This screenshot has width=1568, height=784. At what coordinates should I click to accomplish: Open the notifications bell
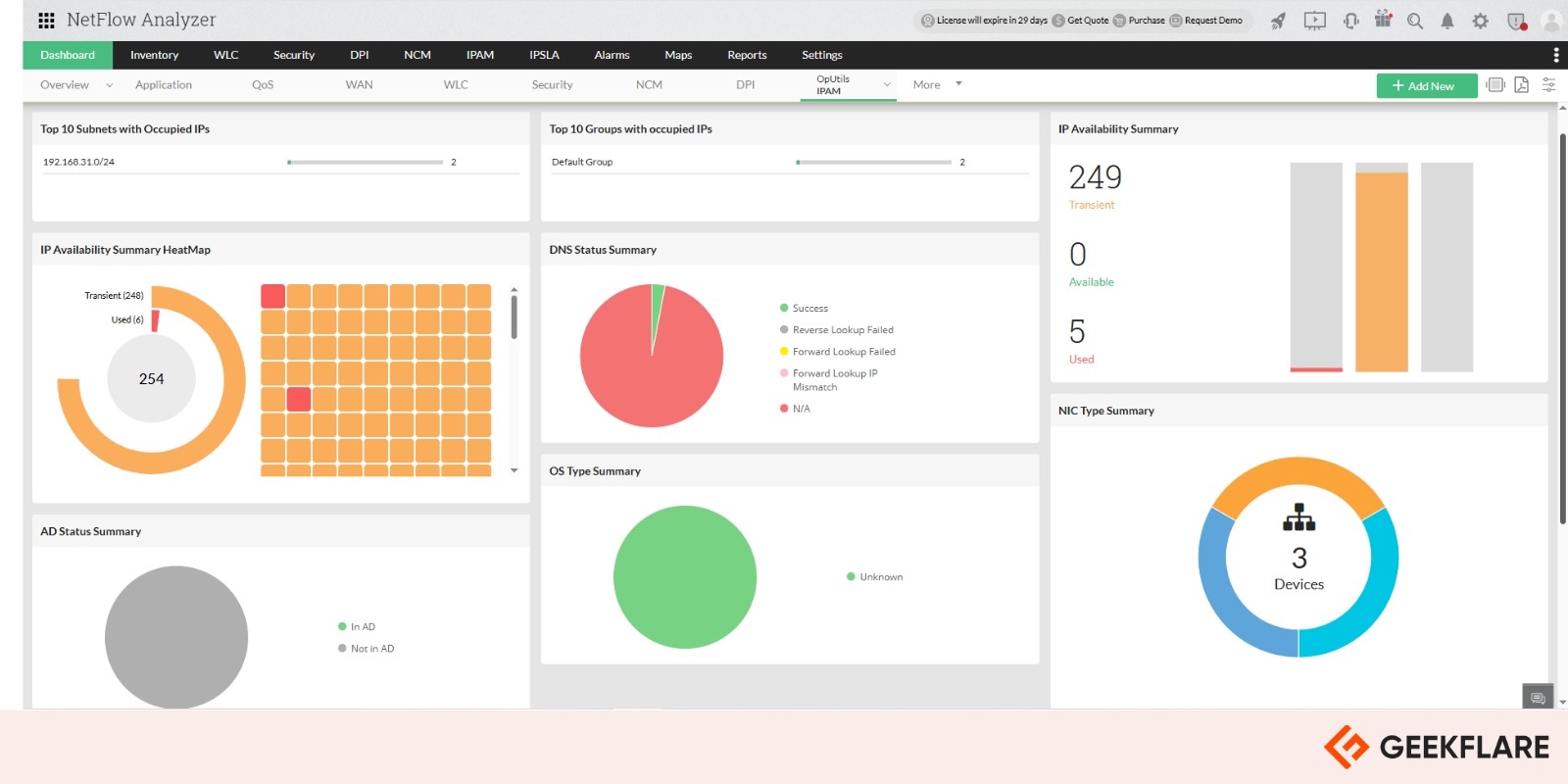1446,21
